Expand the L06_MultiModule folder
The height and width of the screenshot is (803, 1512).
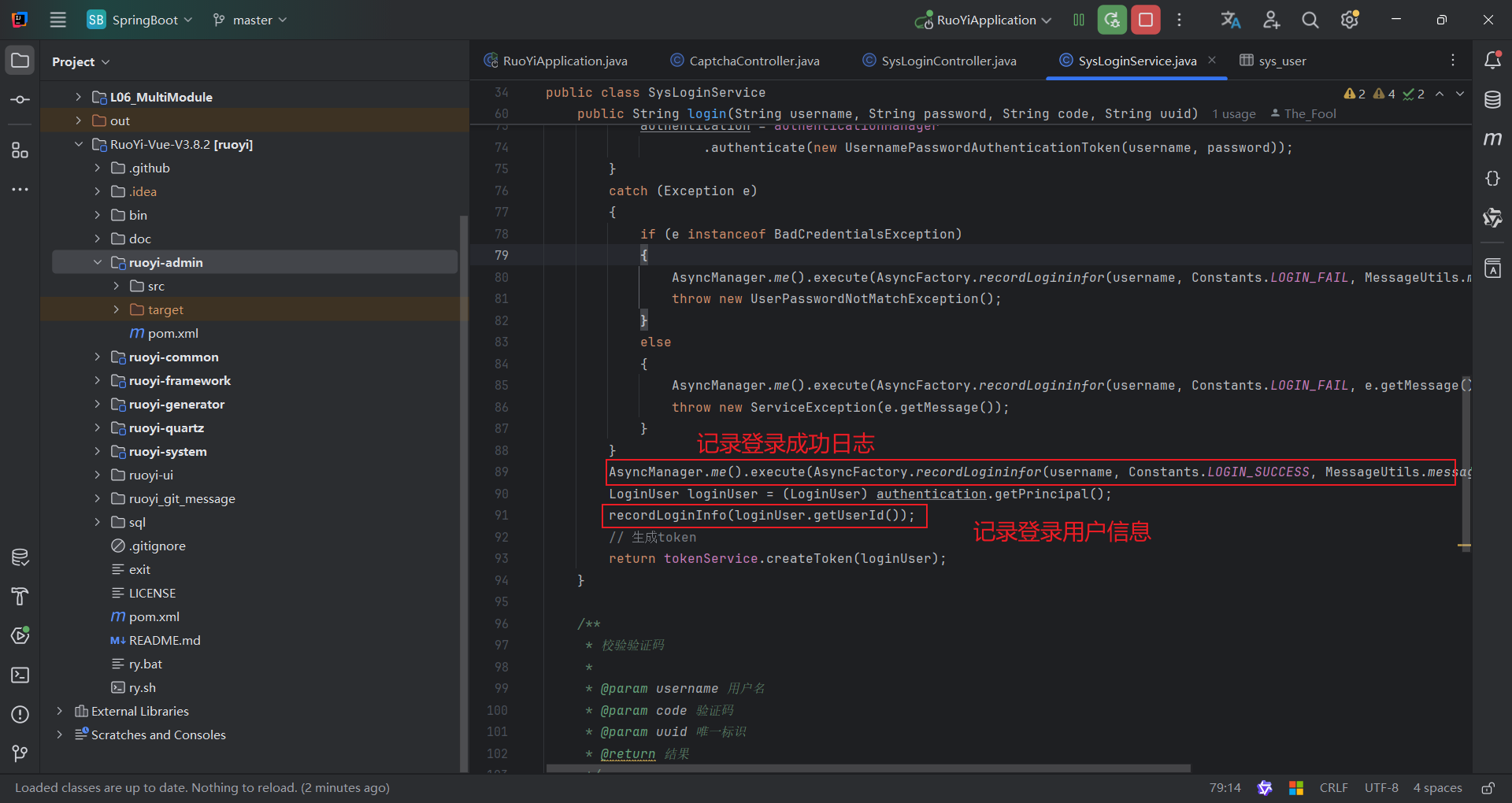pos(78,97)
